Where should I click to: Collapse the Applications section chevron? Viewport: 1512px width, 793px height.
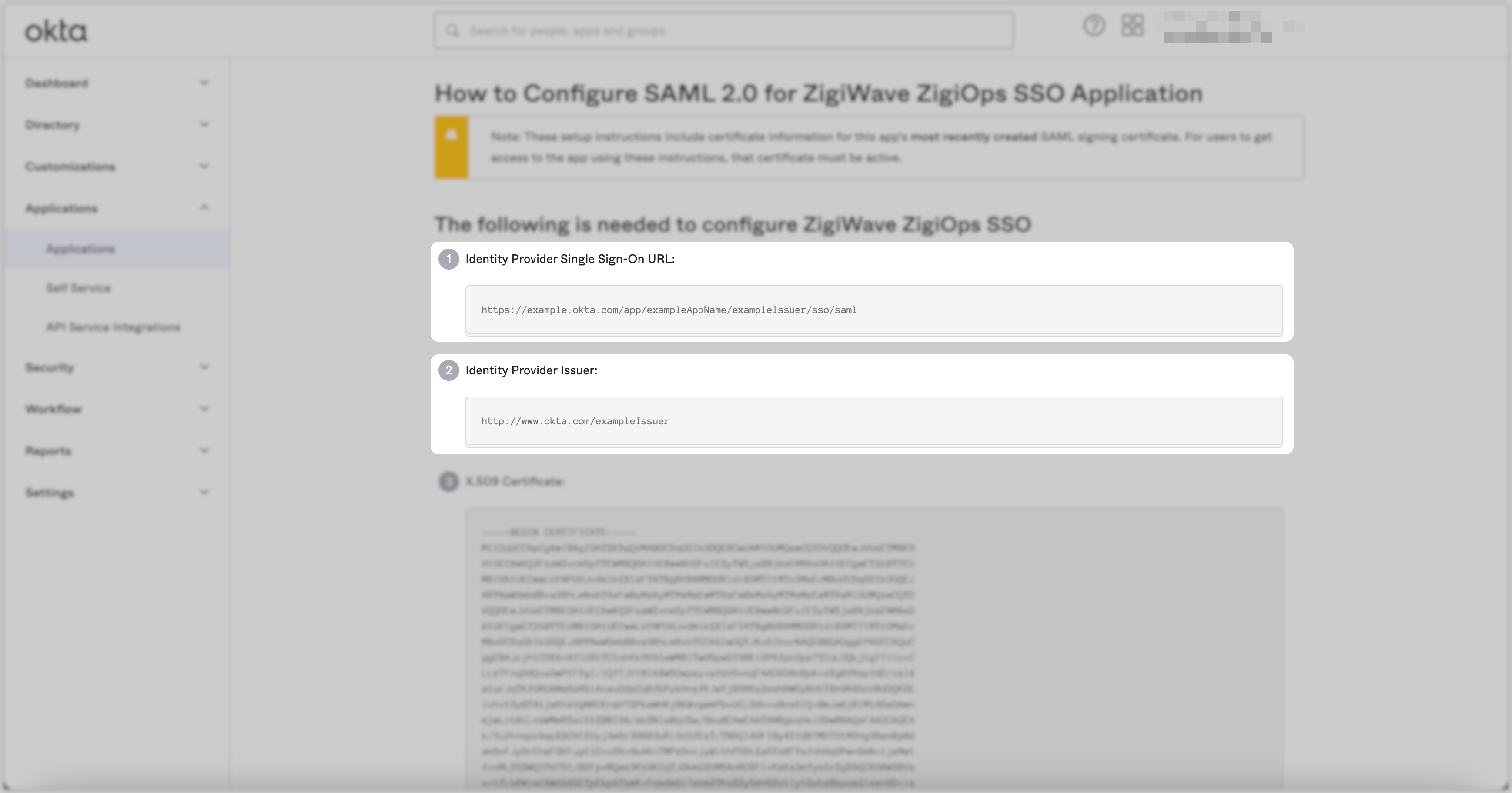pyautogui.click(x=204, y=208)
